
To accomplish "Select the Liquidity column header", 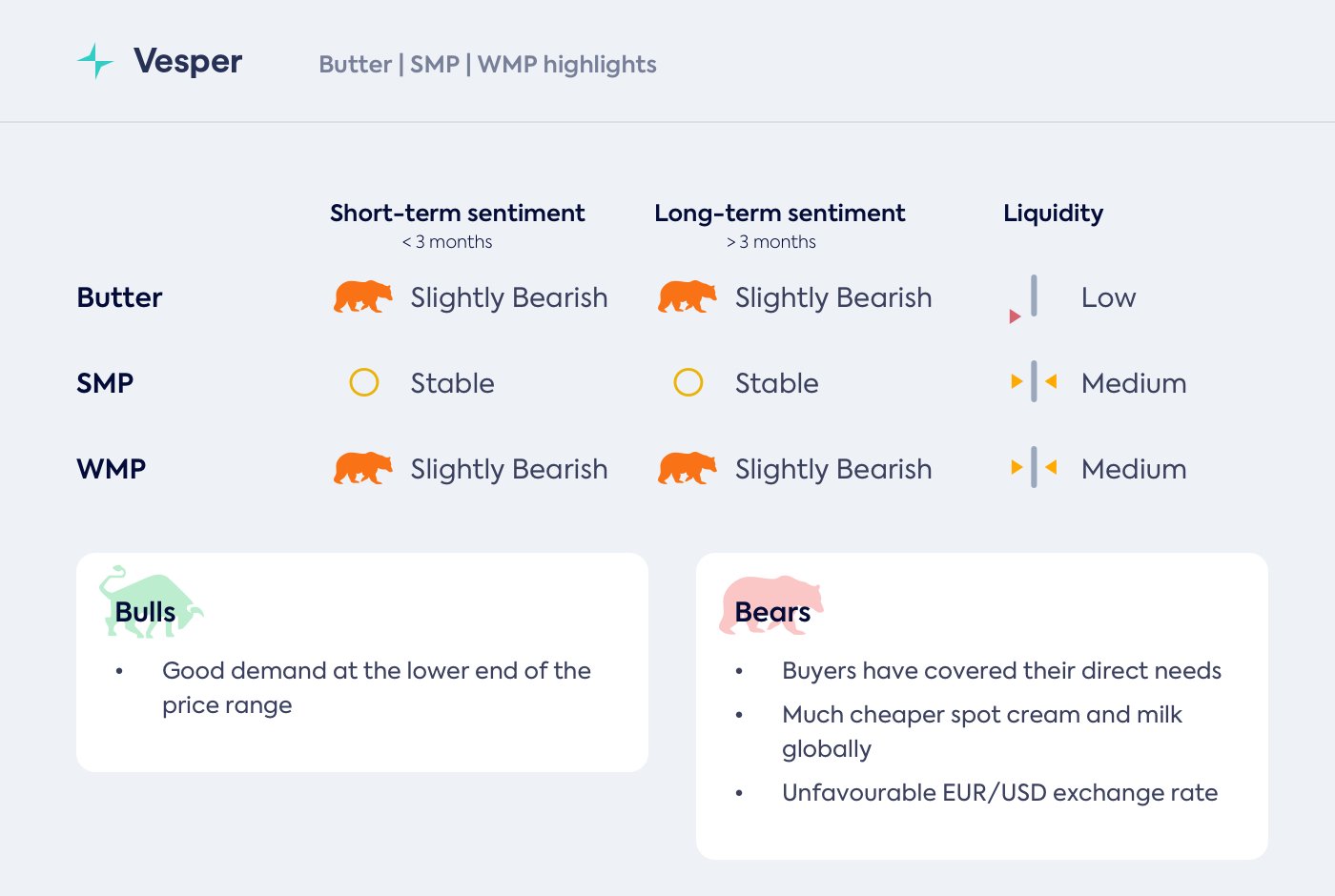I will pyautogui.click(x=1053, y=214).
